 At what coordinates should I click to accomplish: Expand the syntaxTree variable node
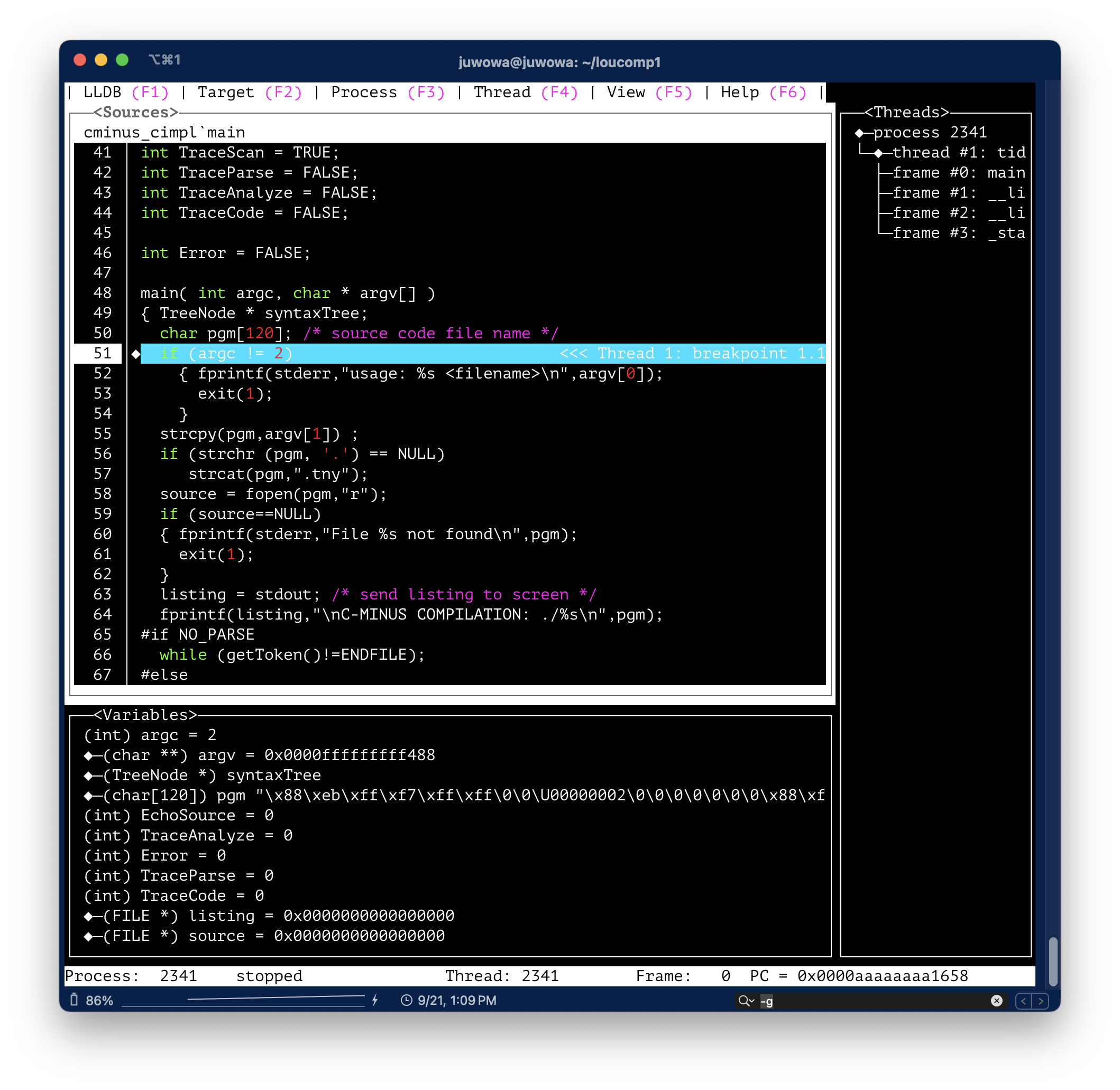[89, 775]
